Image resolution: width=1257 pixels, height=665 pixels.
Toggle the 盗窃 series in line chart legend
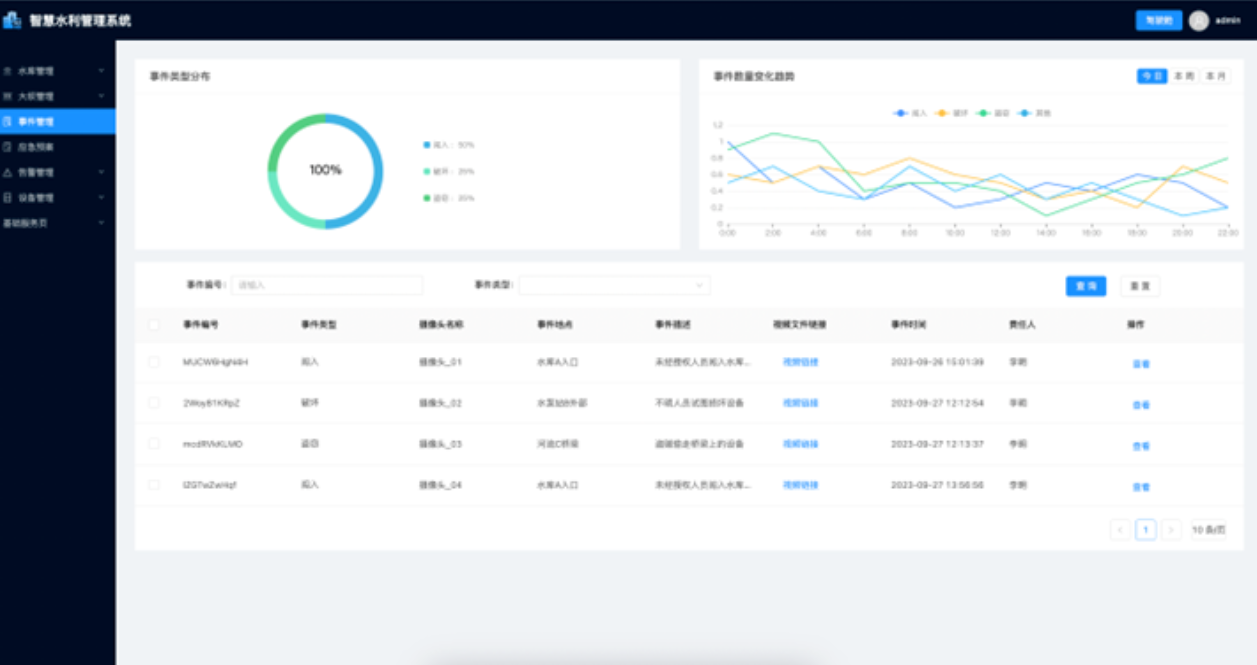[x=992, y=113]
